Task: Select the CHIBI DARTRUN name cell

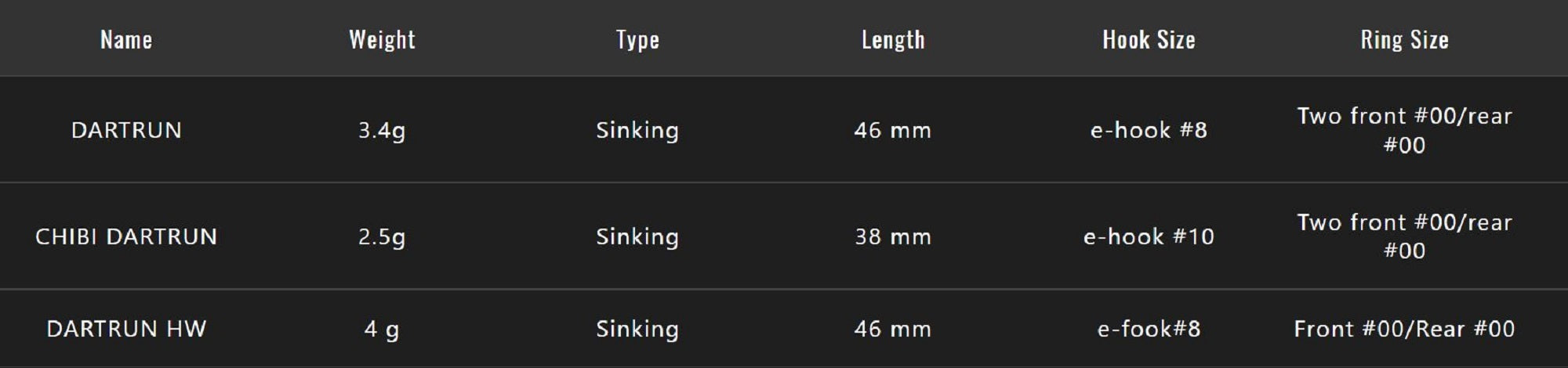Action: point(126,236)
